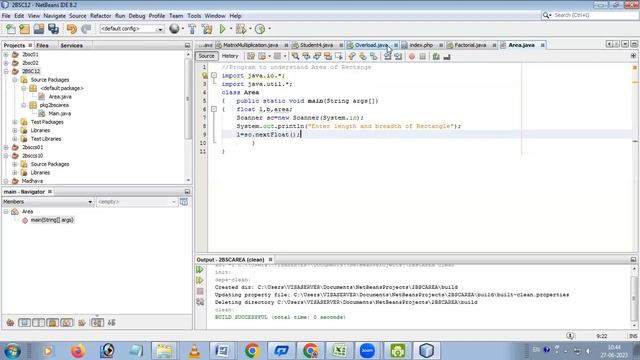
Task: Click the Profile Project clock icon
Action: (x=260, y=29)
